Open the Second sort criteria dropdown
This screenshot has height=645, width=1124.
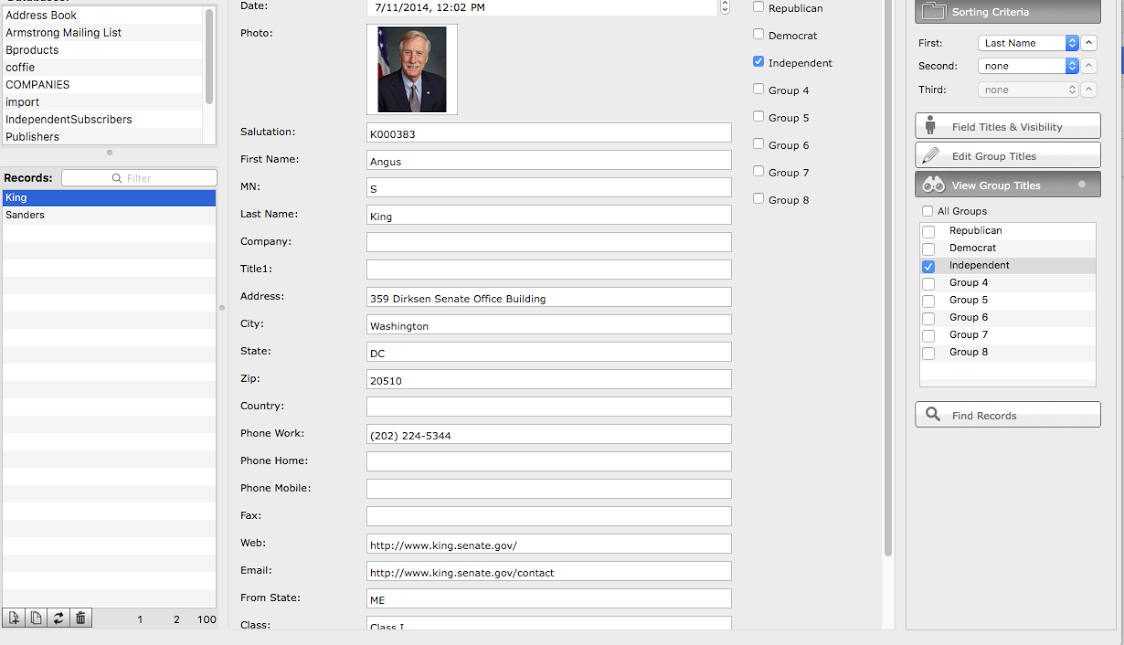click(1028, 66)
